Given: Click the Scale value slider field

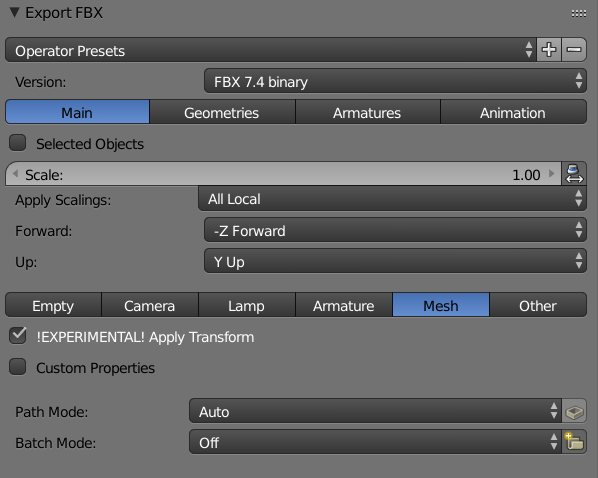Looking at the screenshot, I should click(283, 174).
